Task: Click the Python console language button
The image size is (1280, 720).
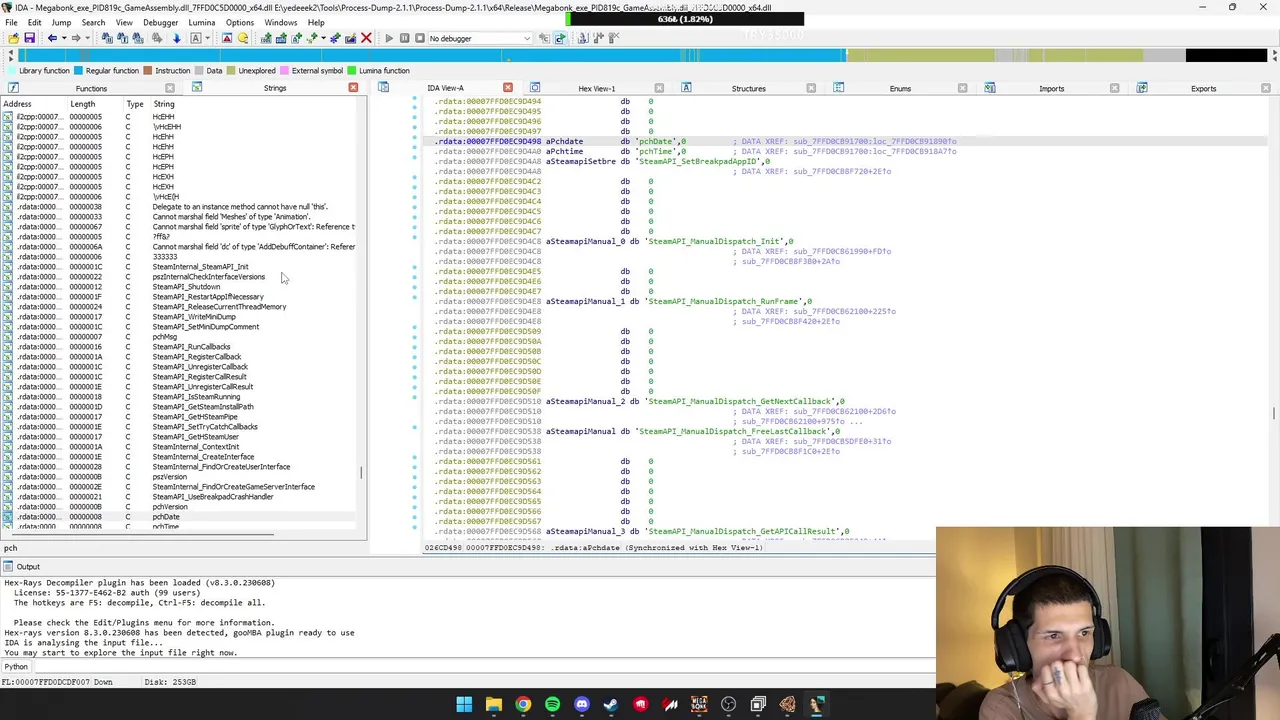Action: [x=16, y=667]
